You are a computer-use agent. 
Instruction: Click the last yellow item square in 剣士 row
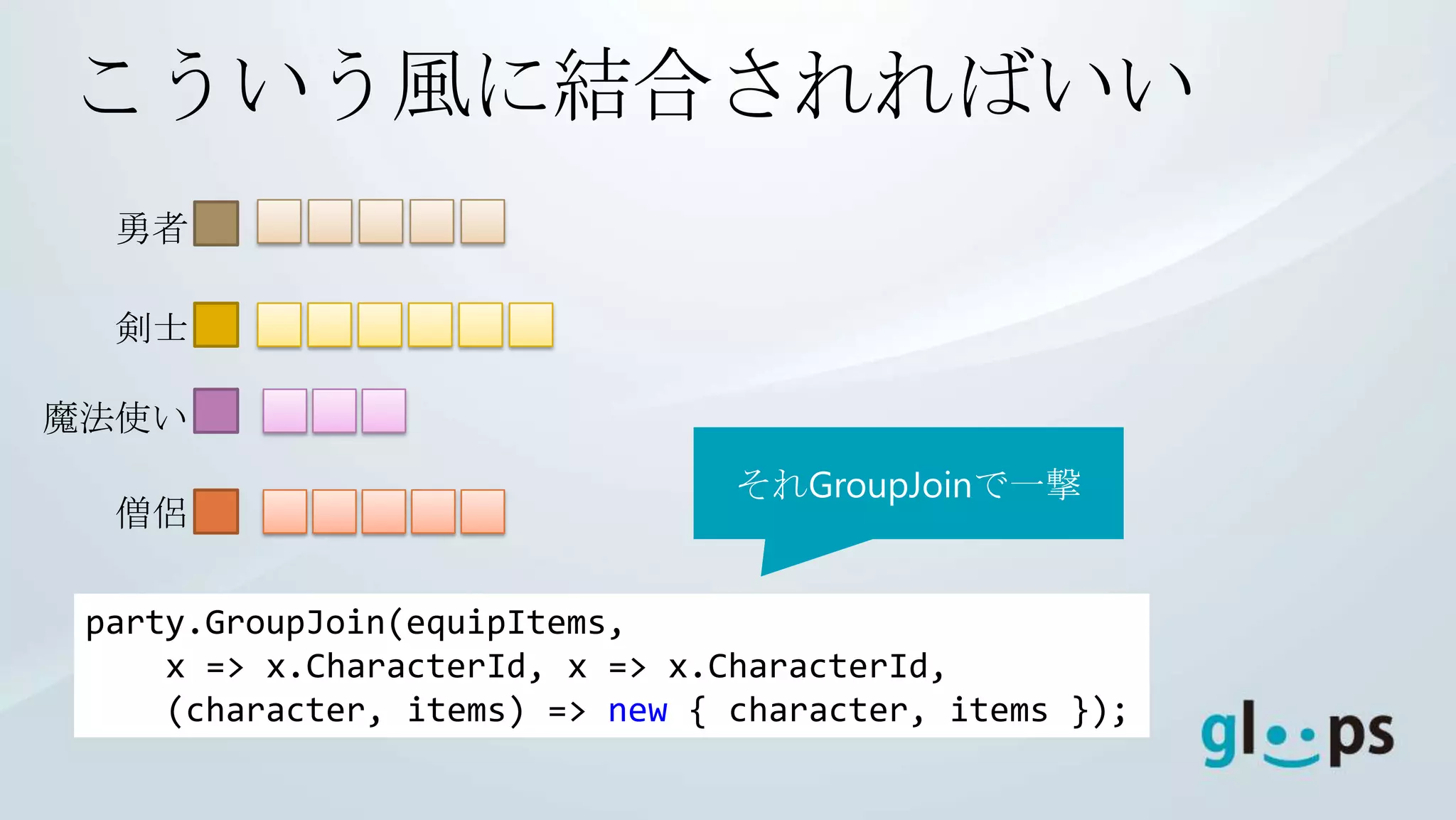tap(531, 325)
